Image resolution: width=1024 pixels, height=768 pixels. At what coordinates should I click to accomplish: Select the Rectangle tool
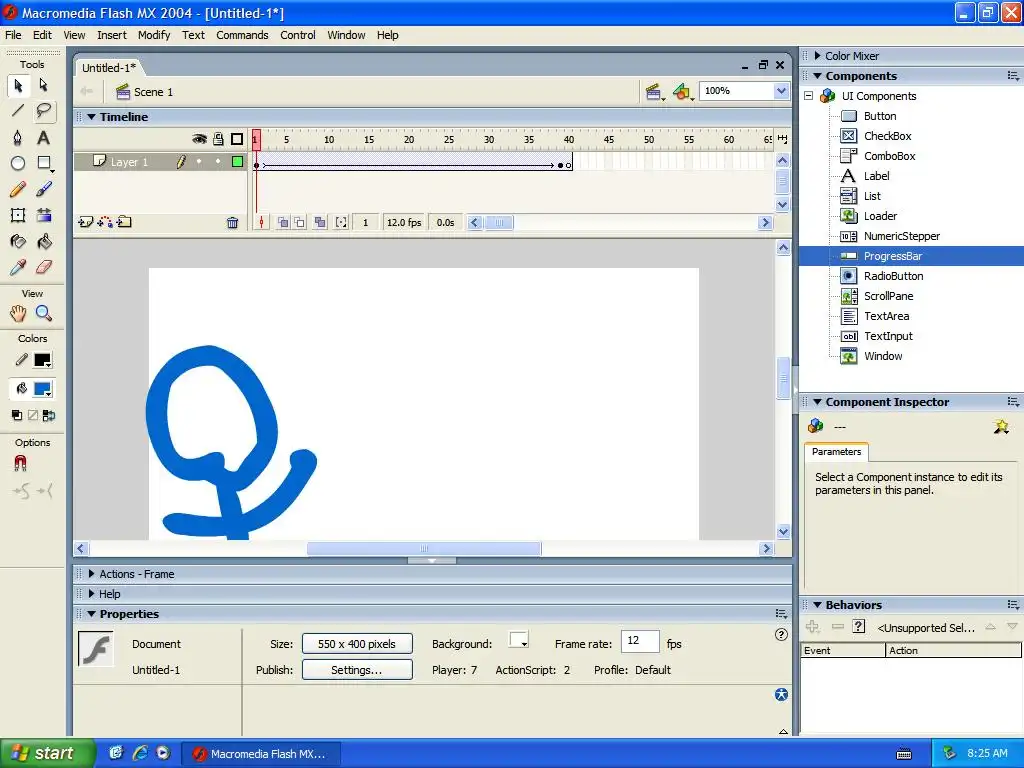click(x=44, y=163)
